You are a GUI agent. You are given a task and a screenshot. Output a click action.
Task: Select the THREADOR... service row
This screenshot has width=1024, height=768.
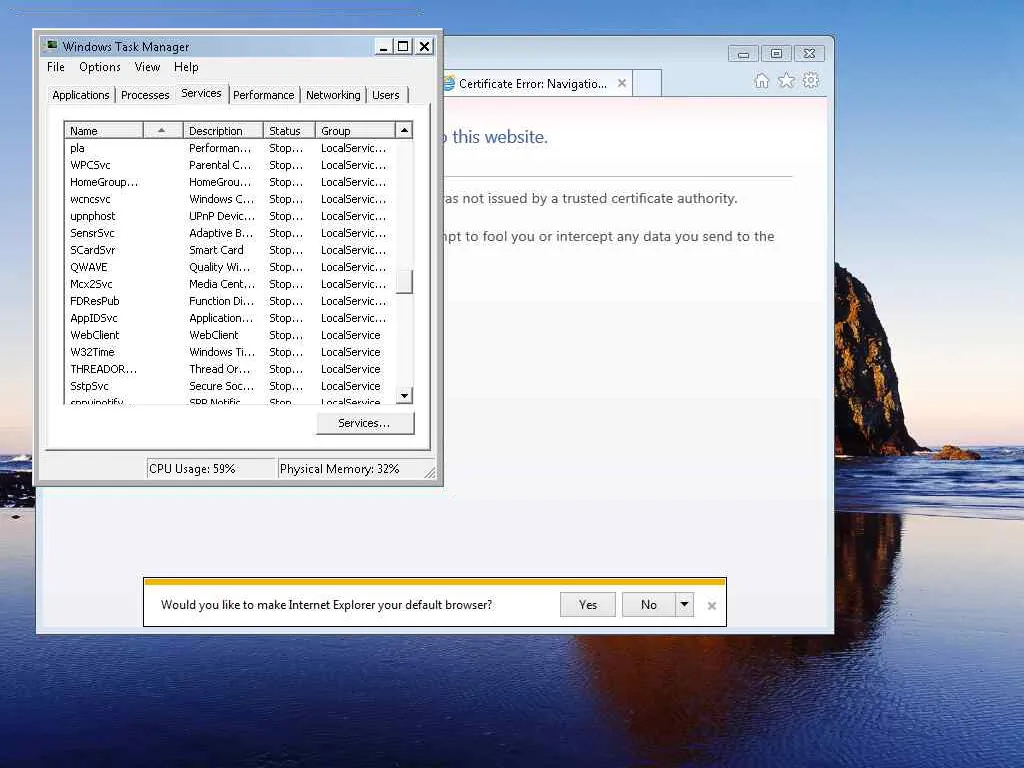[x=230, y=369]
